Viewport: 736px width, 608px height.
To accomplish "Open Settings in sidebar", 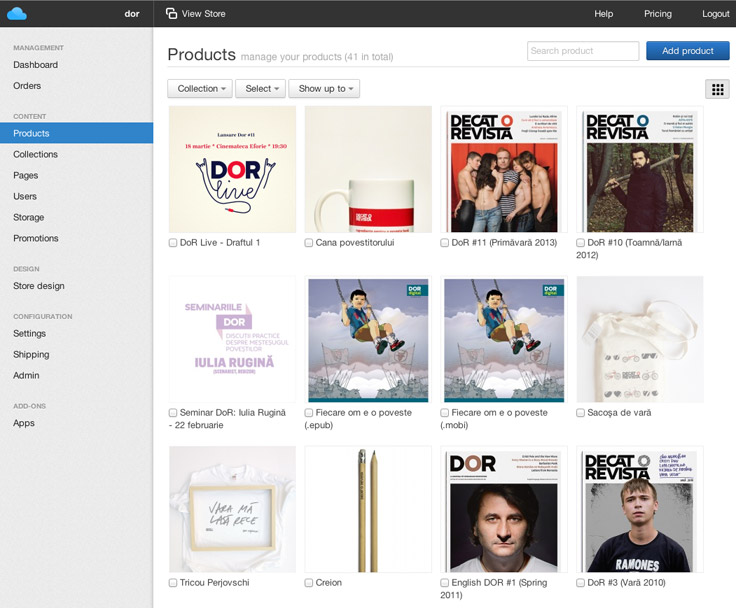I will click(30, 333).
